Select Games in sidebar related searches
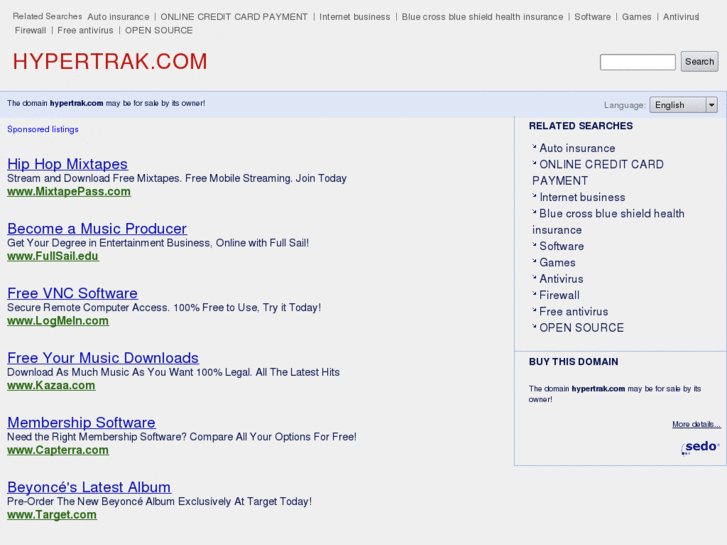 (x=557, y=263)
